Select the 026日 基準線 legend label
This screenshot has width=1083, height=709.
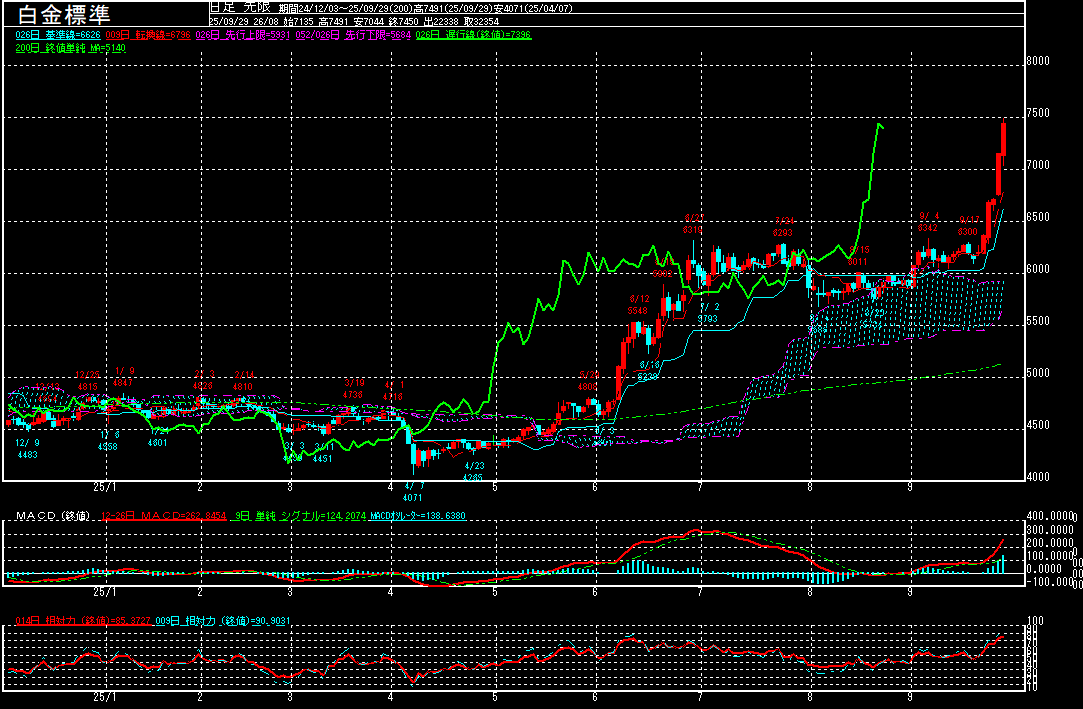(x=59, y=35)
